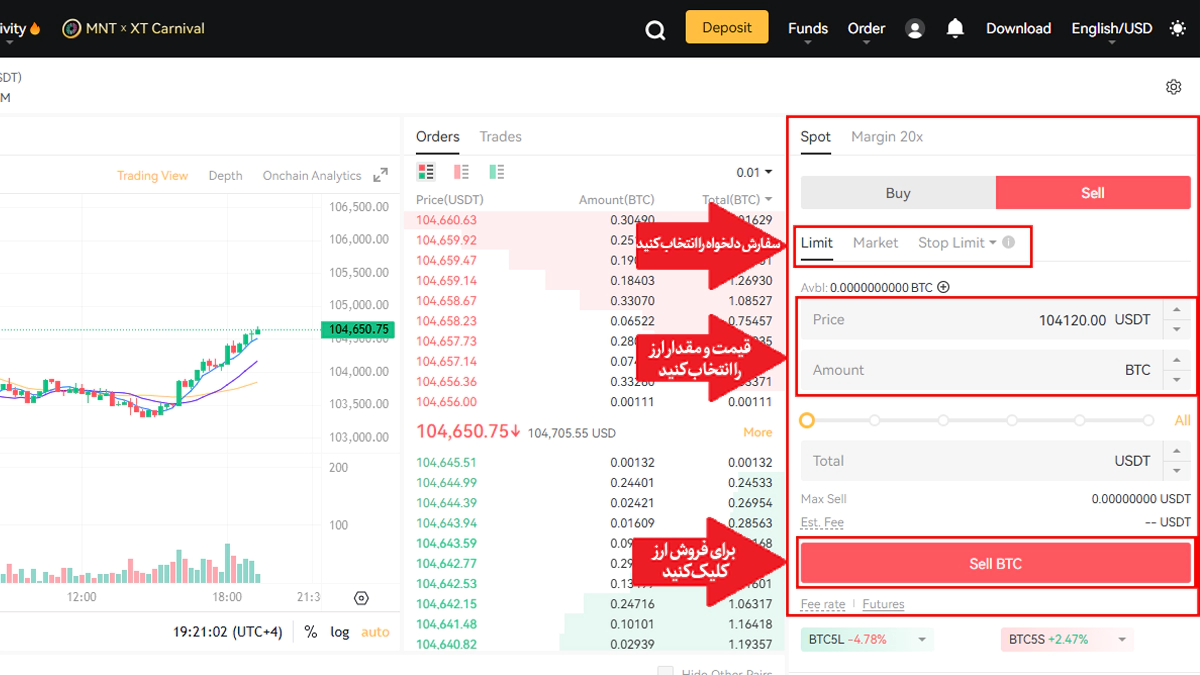Click the Download link
The image size is (1200, 675).
click(x=1018, y=29)
